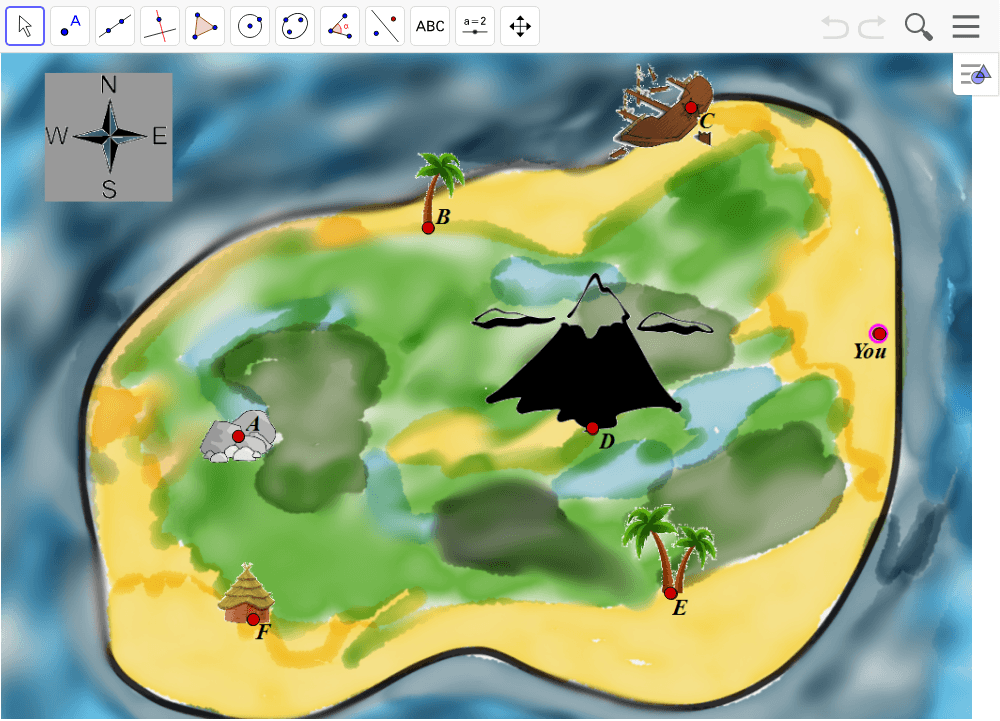Select the Angle measurement tool

(x=340, y=25)
